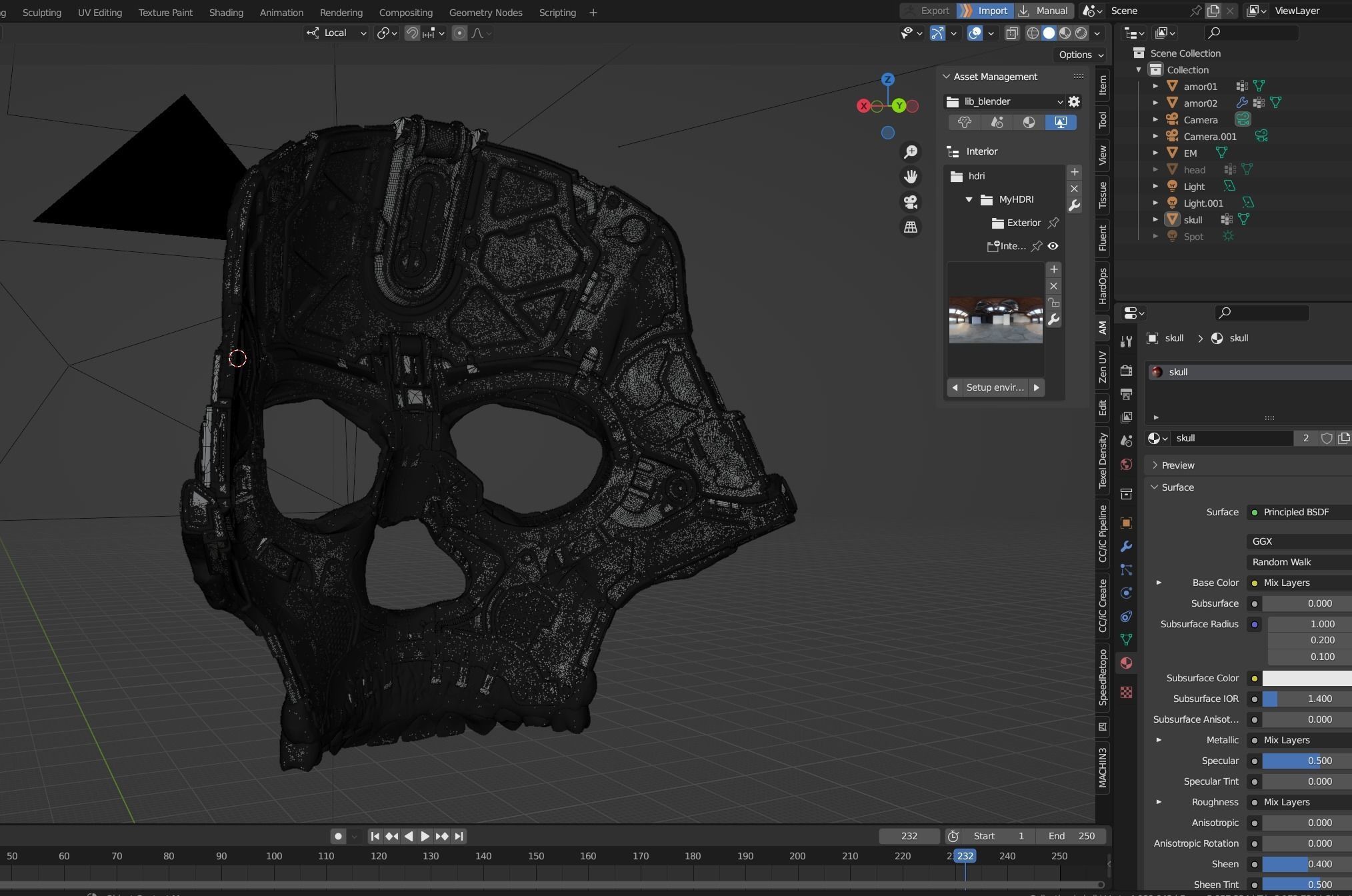This screenshot has width=1352, height=896.
Task: Open the Modifier properties wrench tab
Action: [1126, 547]
